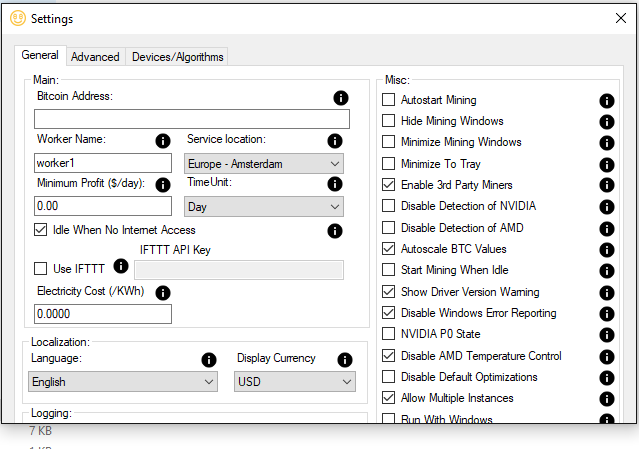Click the info icon beside Use IFTTT

click(121, 266)
